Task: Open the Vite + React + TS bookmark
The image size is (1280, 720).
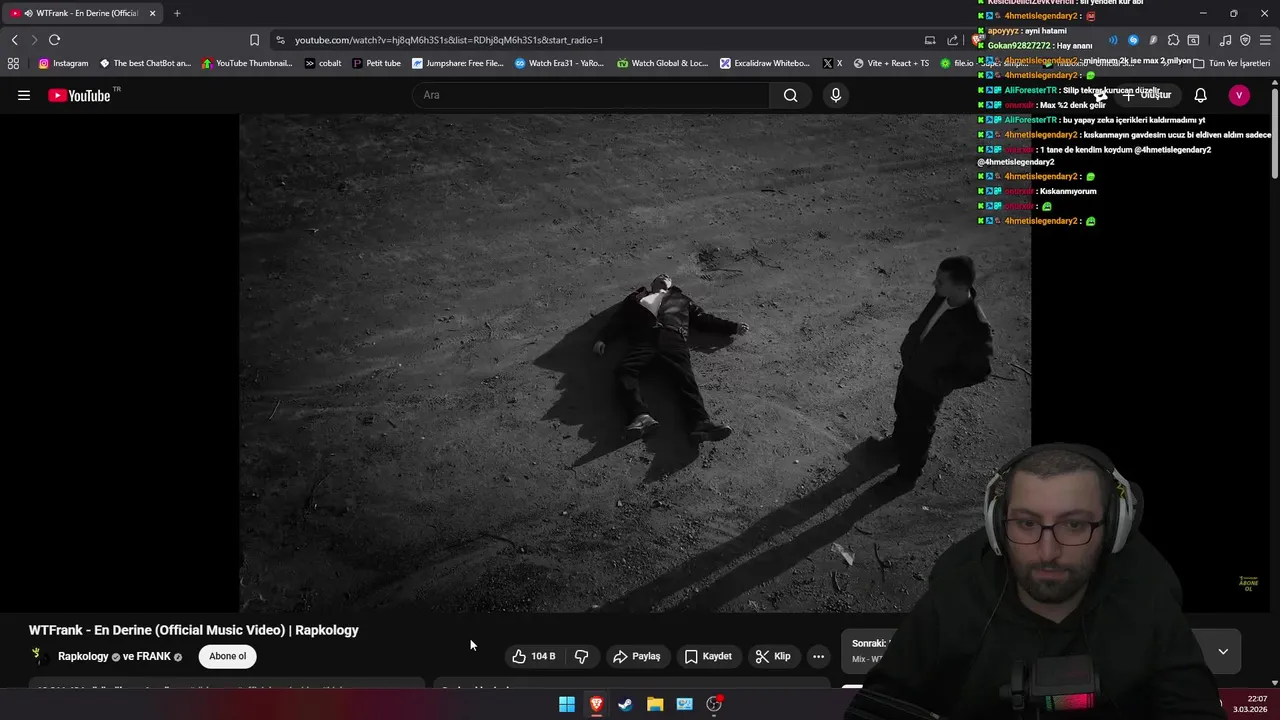Action: click(x=891, y=63)
